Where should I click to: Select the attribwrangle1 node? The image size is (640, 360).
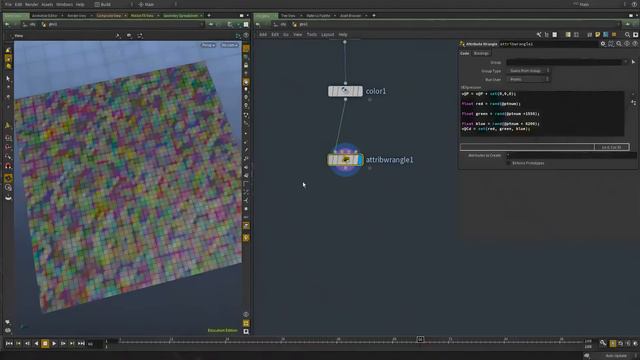pos(345,160)
